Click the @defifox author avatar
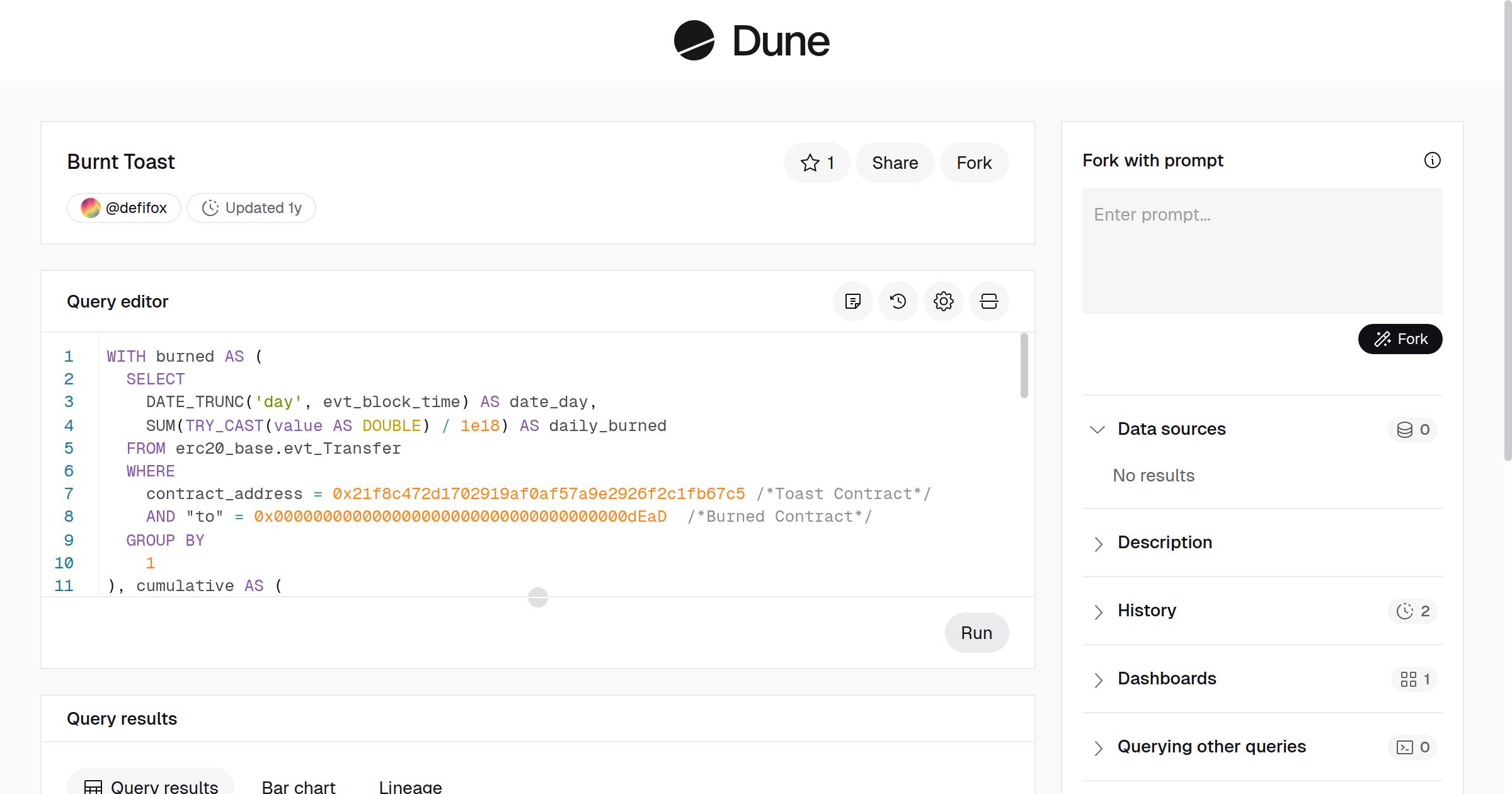This screenshot has width=1512, height=794. (x=91, y=208)
